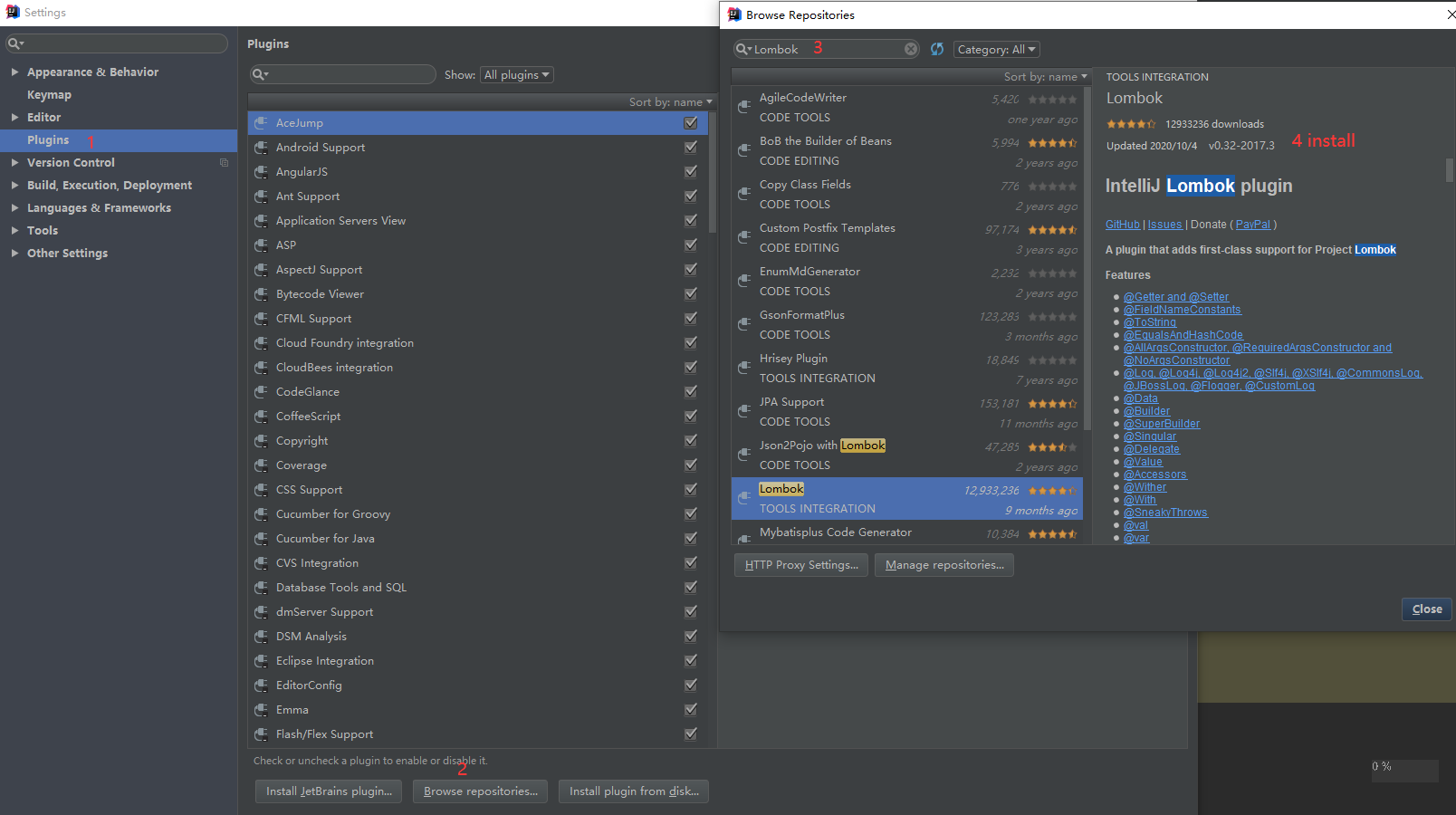Toggle the Bytecode Viewer checkbox

point(691,294)
